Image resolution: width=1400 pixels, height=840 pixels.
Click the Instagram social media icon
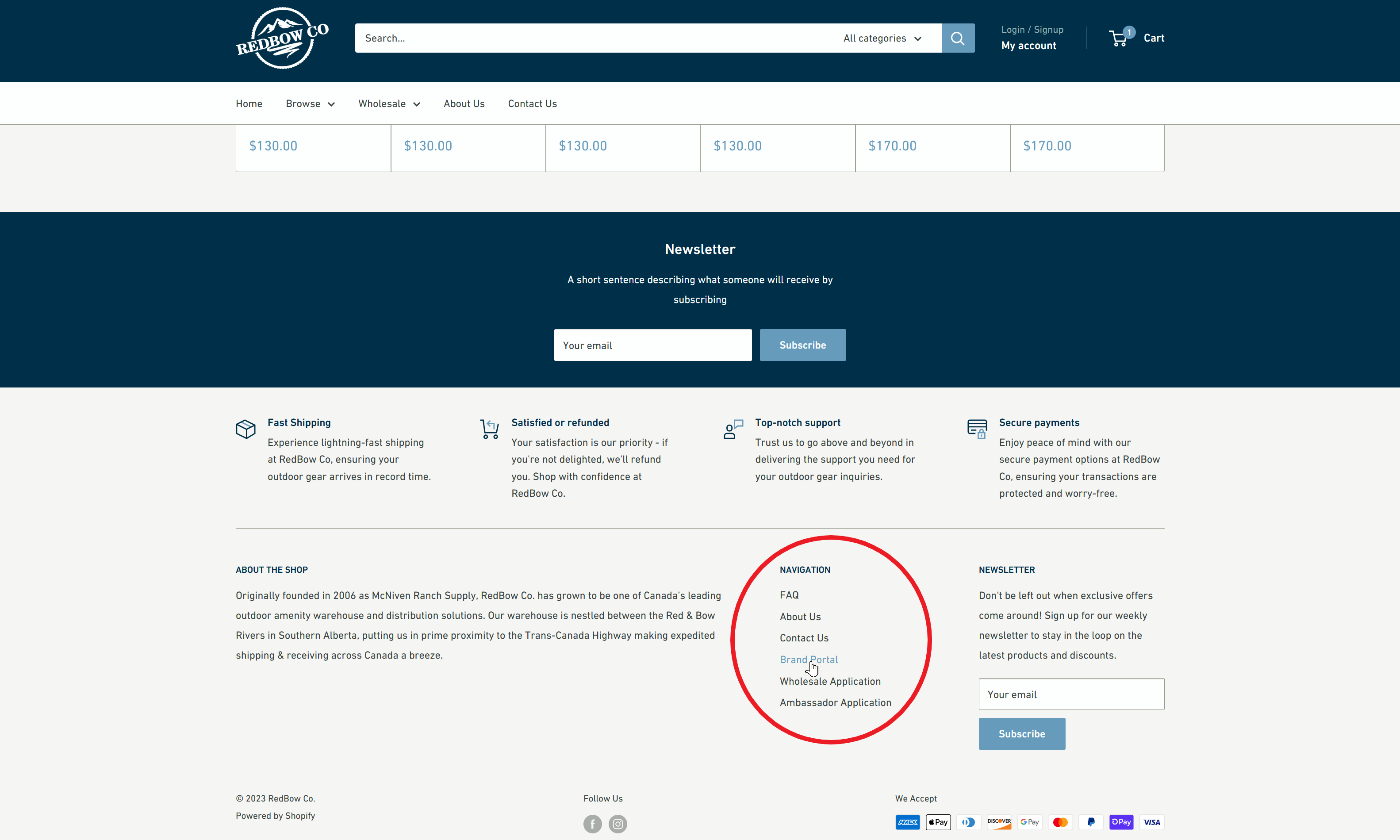[x=618, y=824]
